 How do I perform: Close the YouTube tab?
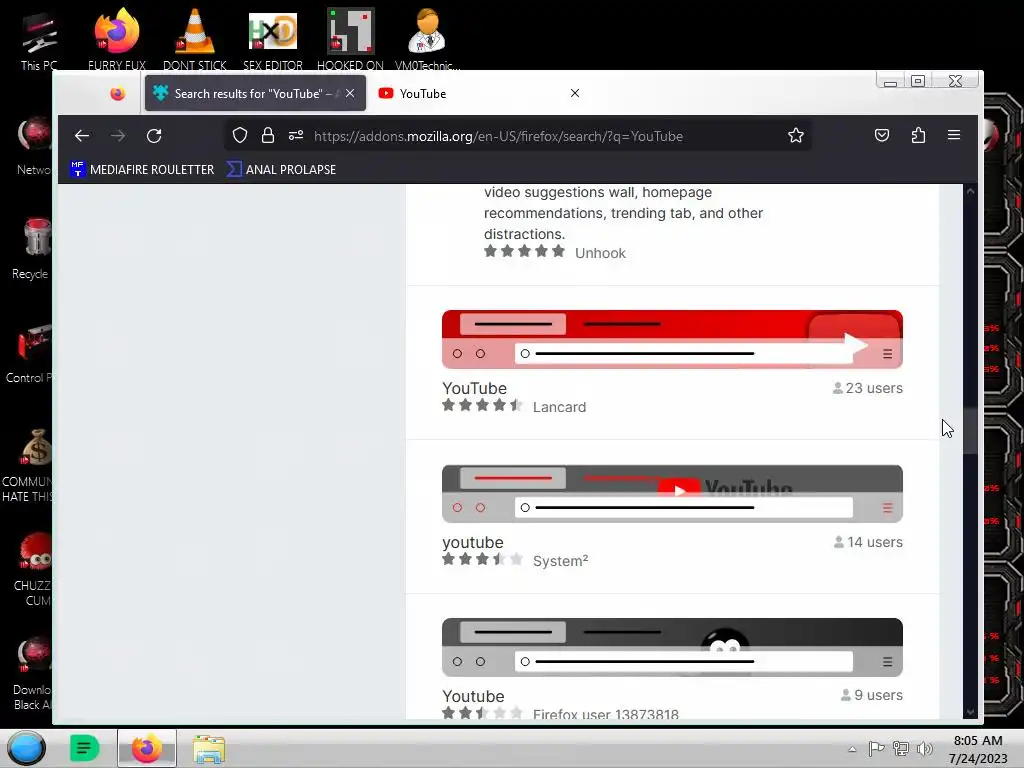pos(575,93)
